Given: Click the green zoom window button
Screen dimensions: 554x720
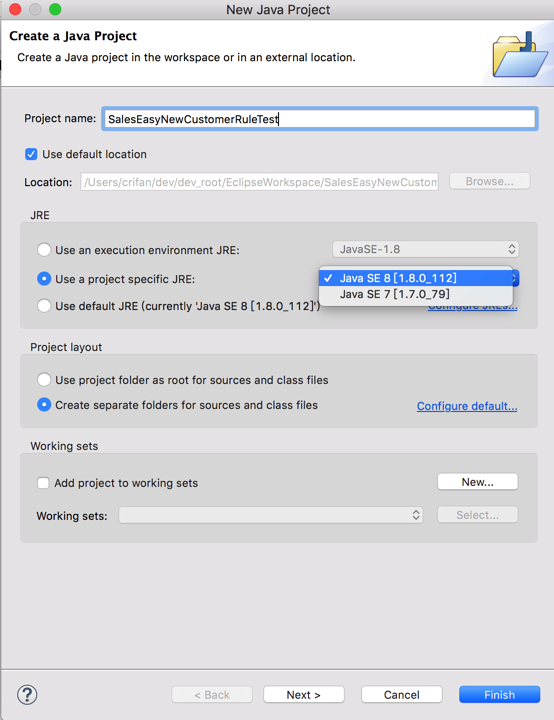Looking at the screenshot, I should click(55, 9).
